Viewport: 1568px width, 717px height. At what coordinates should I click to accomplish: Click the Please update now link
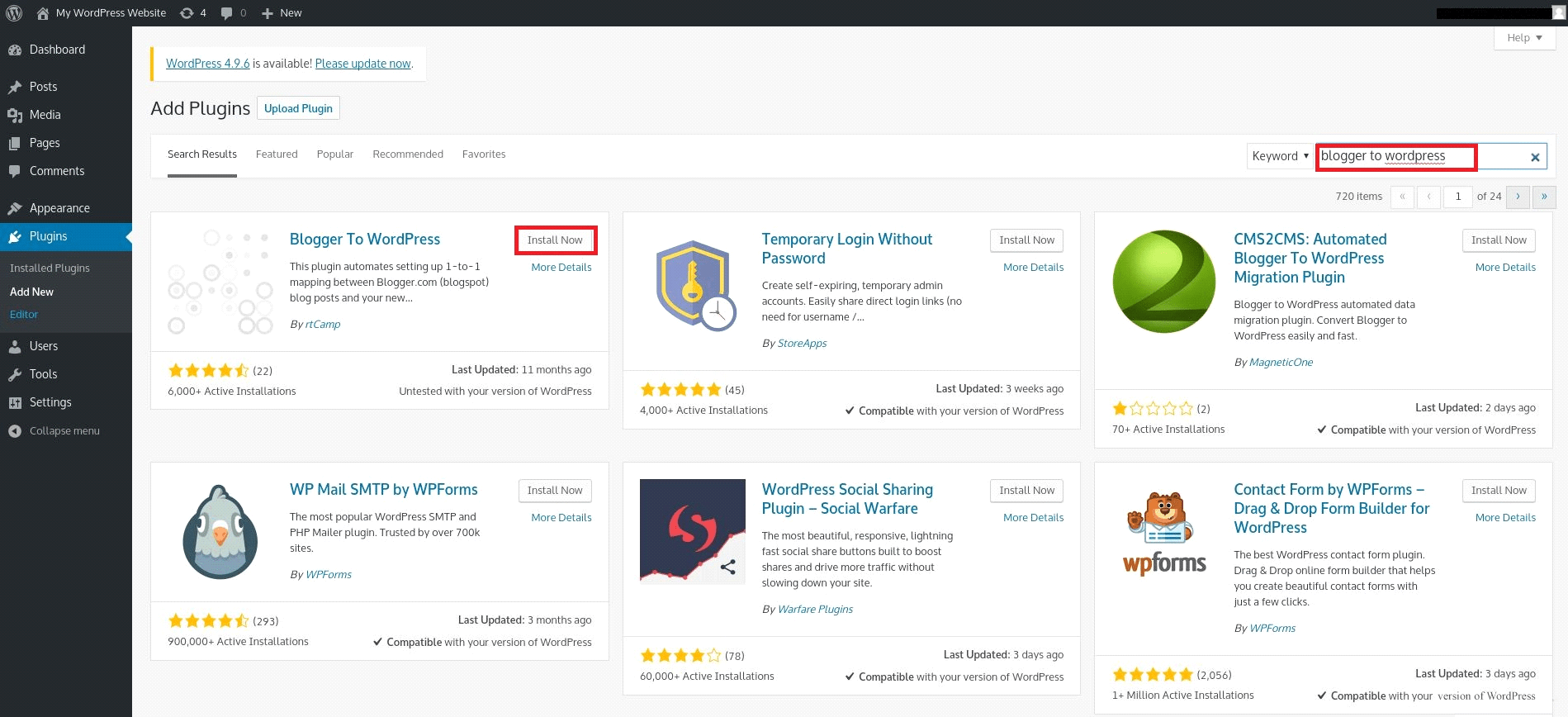362,64
